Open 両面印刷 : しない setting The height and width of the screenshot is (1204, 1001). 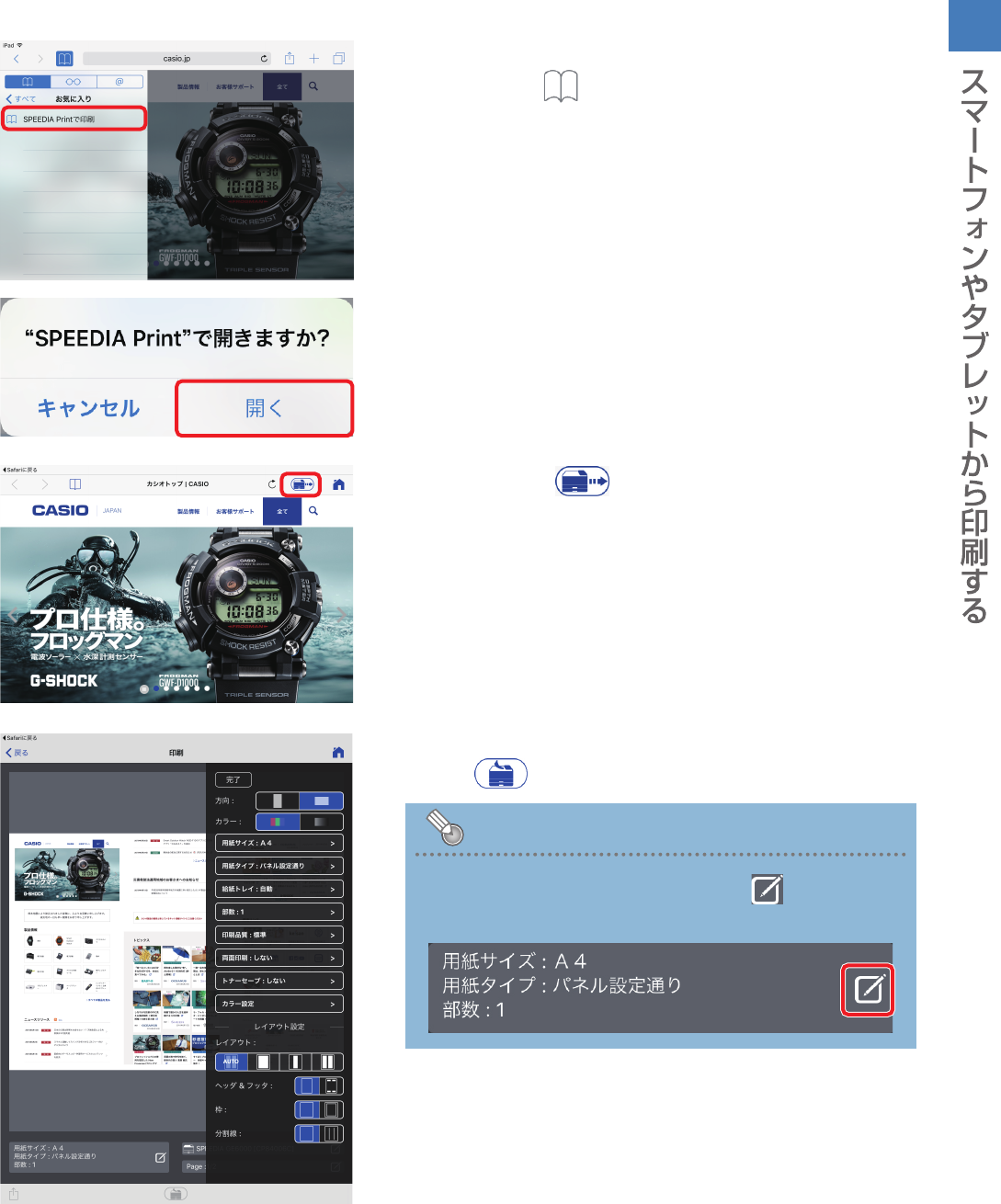click(x=279, y=958)
